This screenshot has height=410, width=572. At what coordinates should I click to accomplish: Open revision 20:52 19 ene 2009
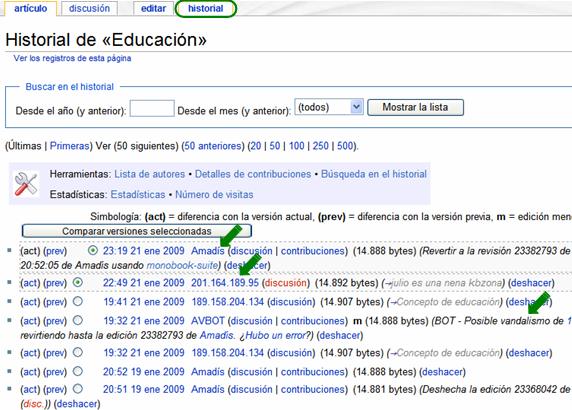pyautogui.click(x=144, y=372)
